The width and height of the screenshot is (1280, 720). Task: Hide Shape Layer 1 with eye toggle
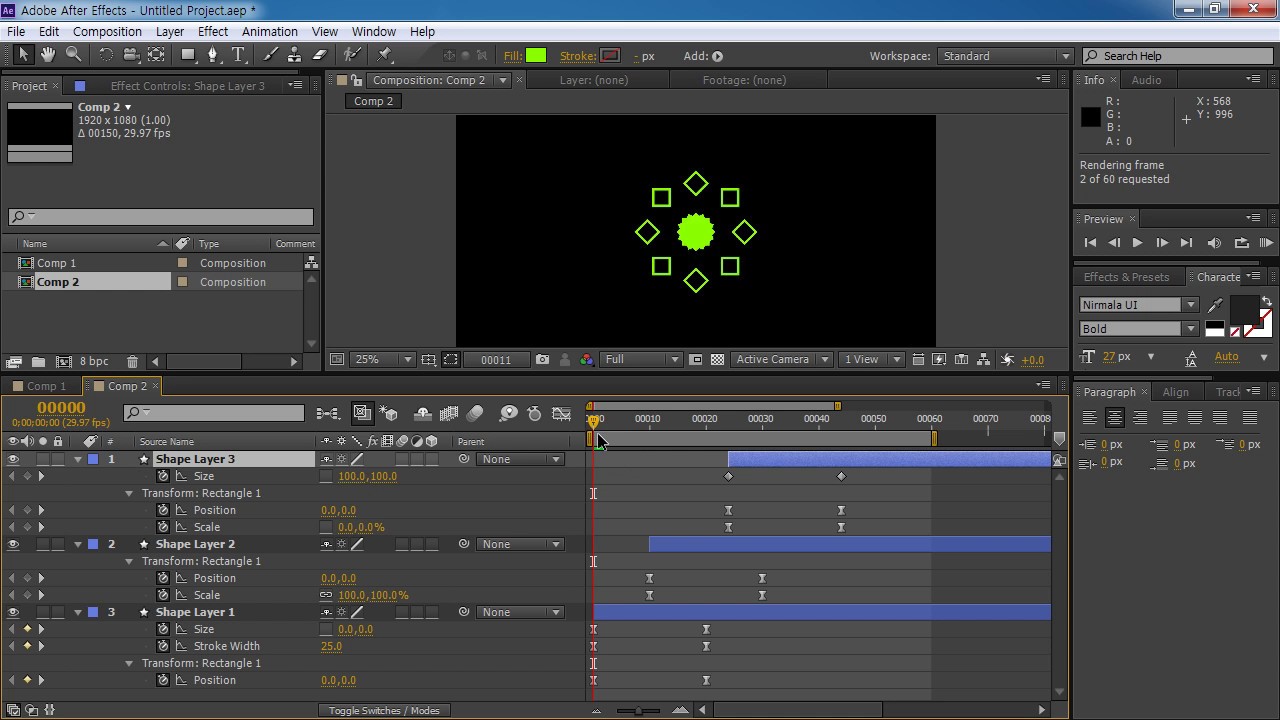(13, 612)
